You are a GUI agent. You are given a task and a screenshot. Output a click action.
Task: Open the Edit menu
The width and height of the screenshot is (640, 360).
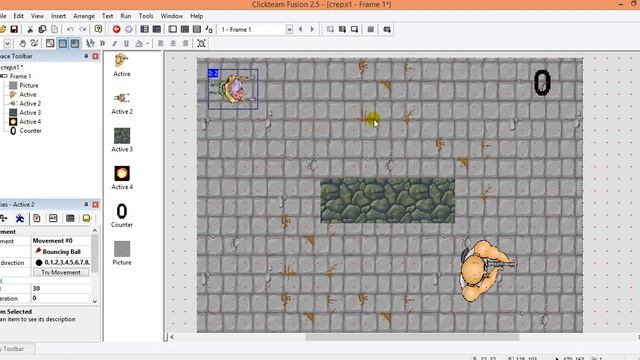click(18, 16)
